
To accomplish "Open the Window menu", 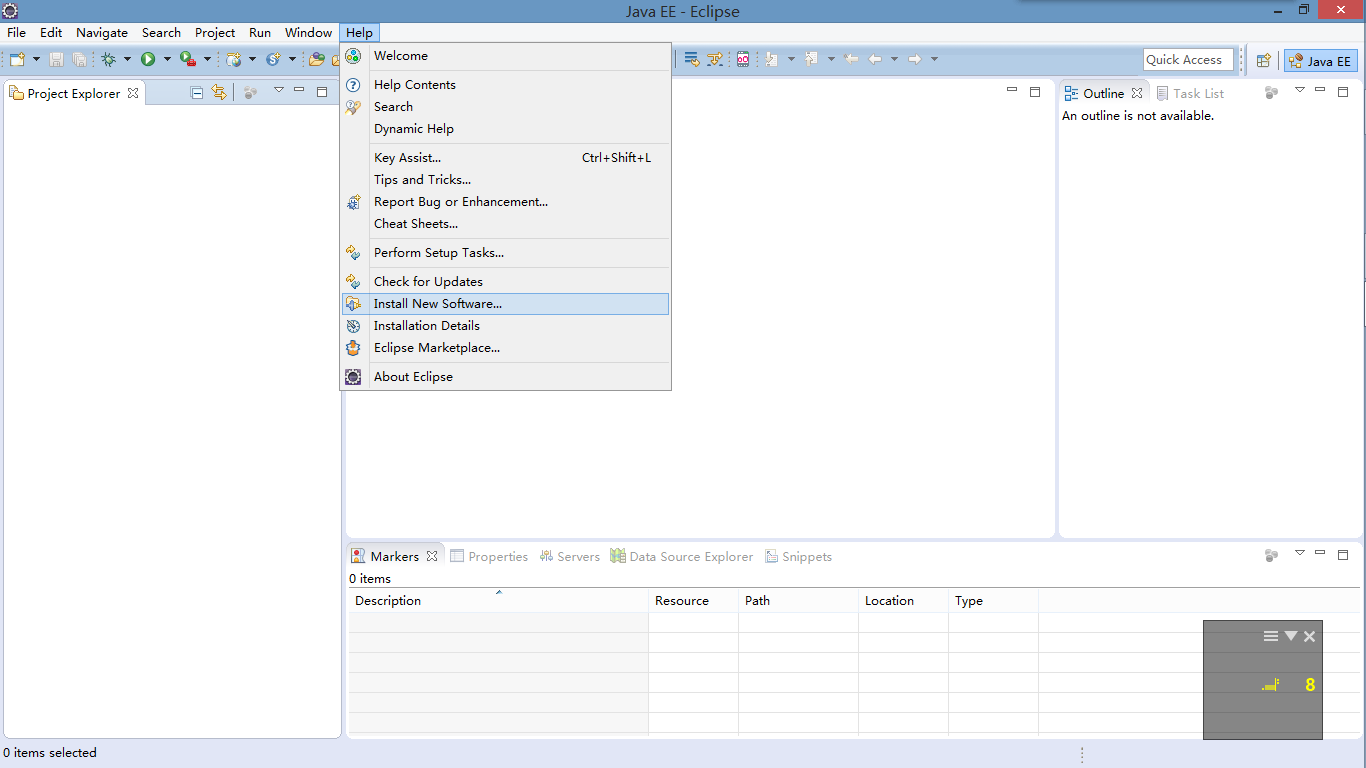I will [308, 32].
